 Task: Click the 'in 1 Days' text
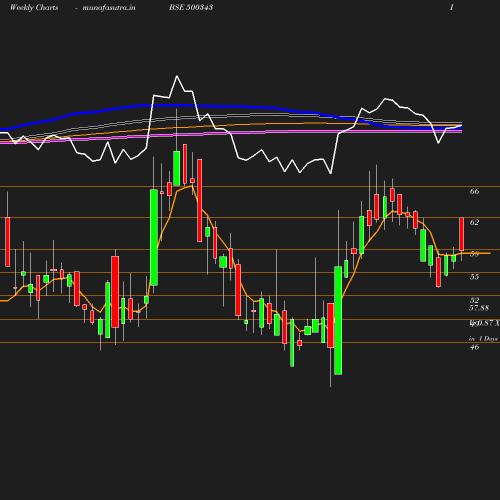pos(483,339)
